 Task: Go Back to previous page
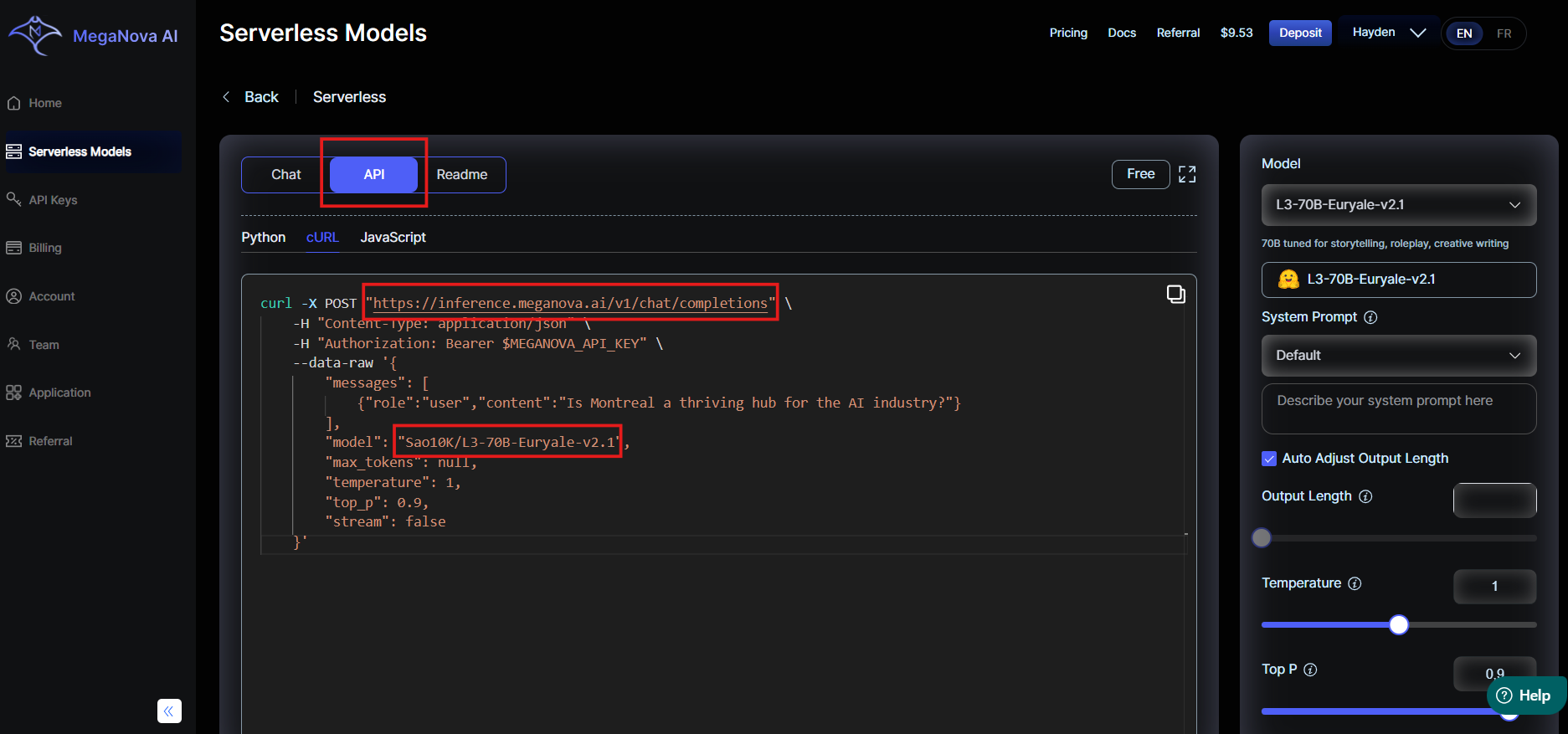coord(251,97)
